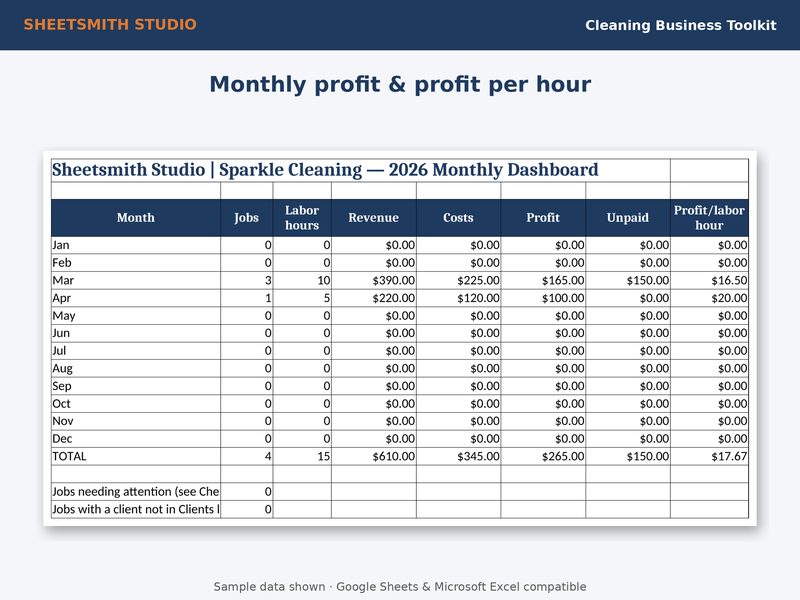Click the SHEETSMITH STUDIO brand text

tap(110, 24)
